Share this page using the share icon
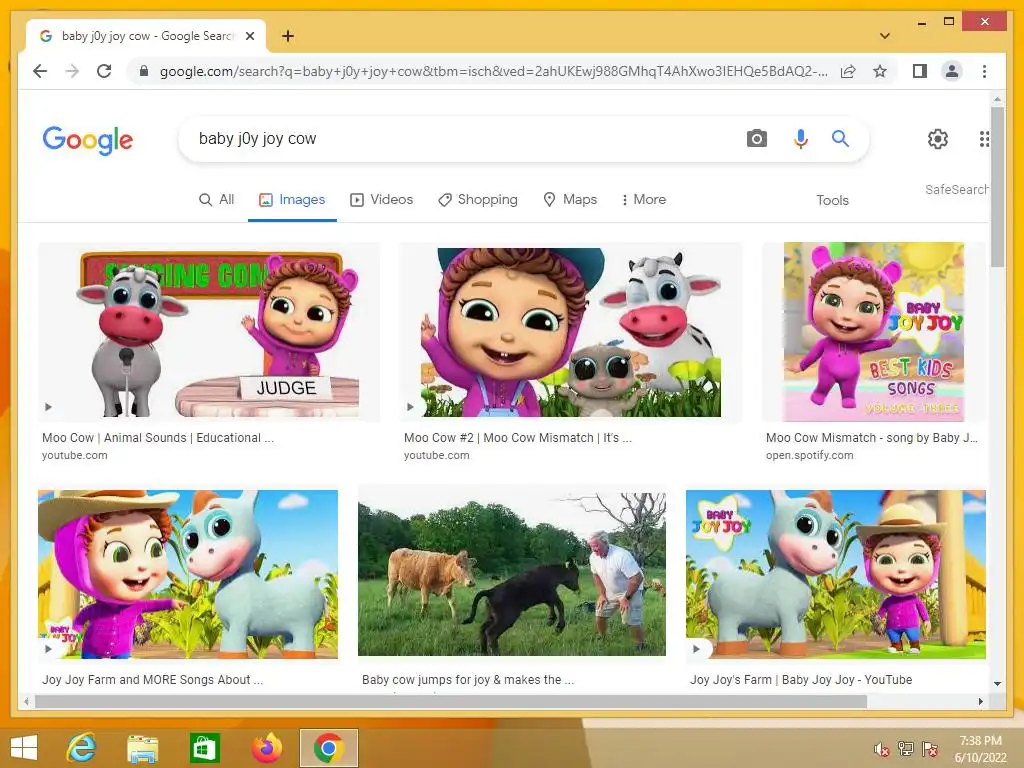 [848, 71]
